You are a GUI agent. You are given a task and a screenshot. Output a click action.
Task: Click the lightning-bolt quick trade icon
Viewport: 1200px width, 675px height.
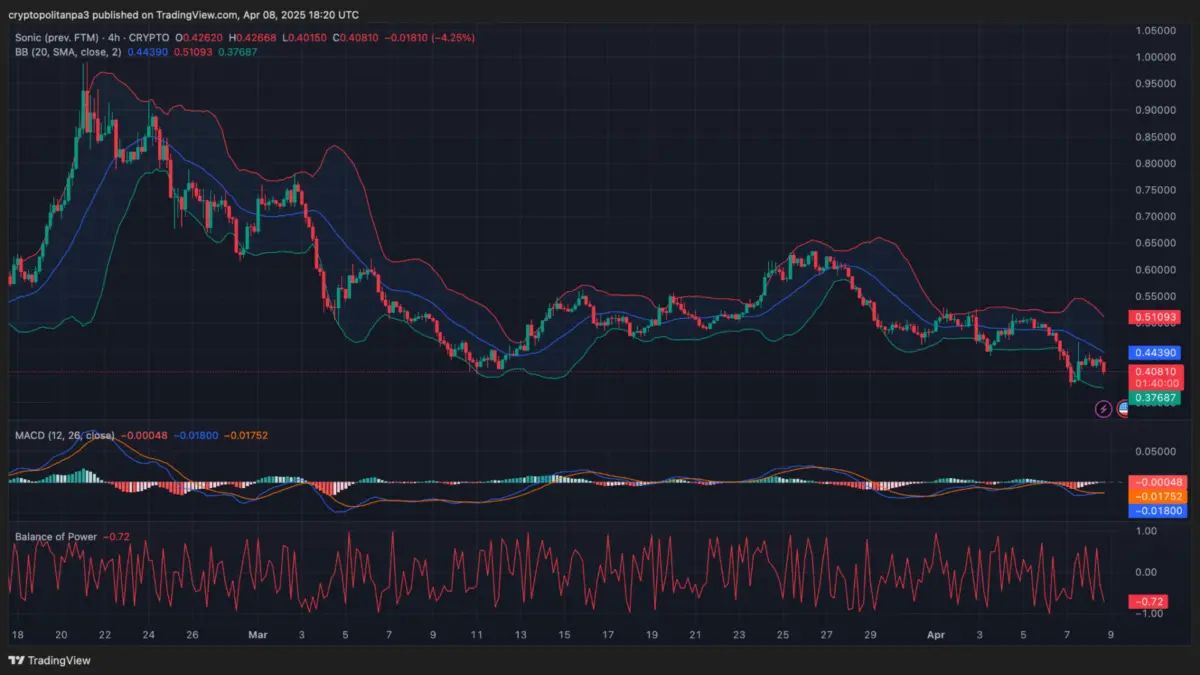tap(1102, 409)
